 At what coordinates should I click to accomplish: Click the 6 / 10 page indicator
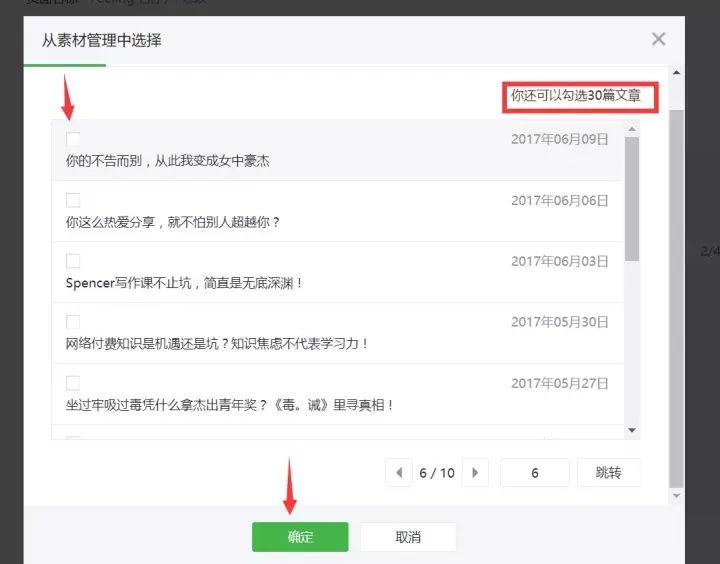(437, 473)
